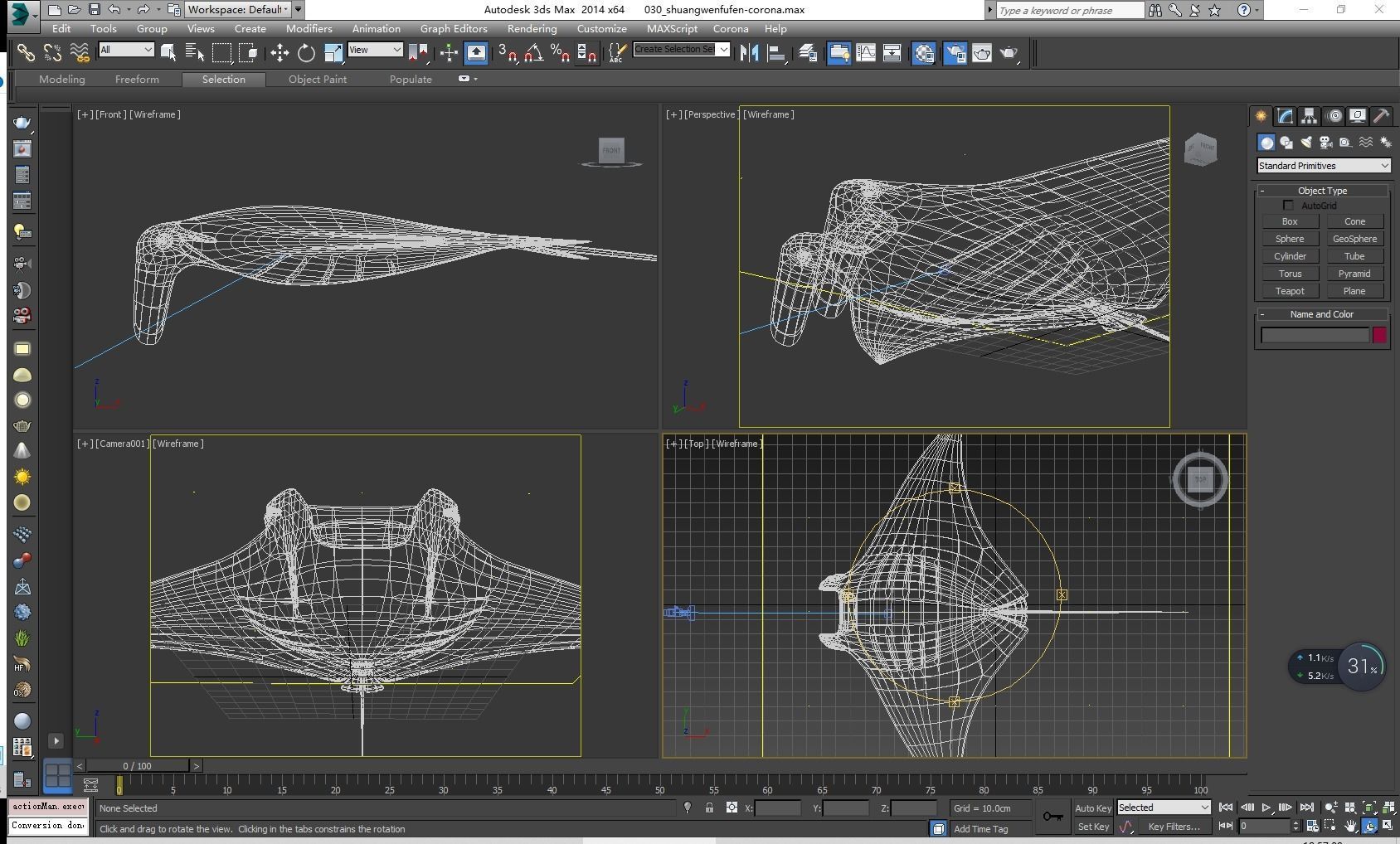Click the object name input field
The width and height of the screenshot is (1400, 844).
1315,335
